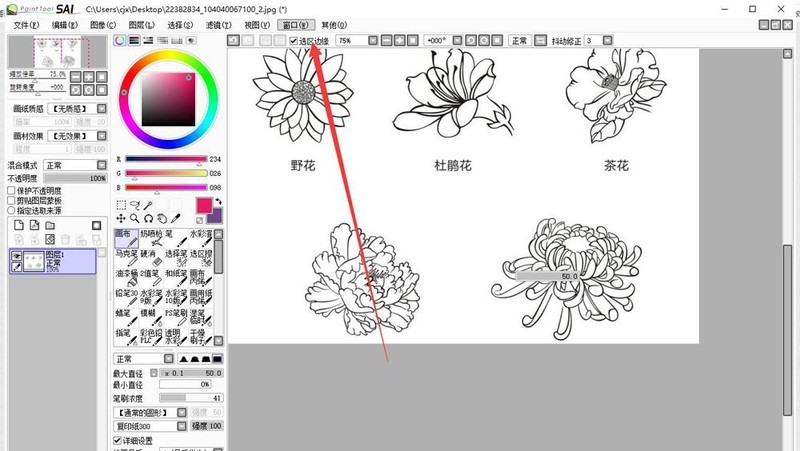Select the 指定选取来源 radio button

pyautogui.click(x=11, y=210)
